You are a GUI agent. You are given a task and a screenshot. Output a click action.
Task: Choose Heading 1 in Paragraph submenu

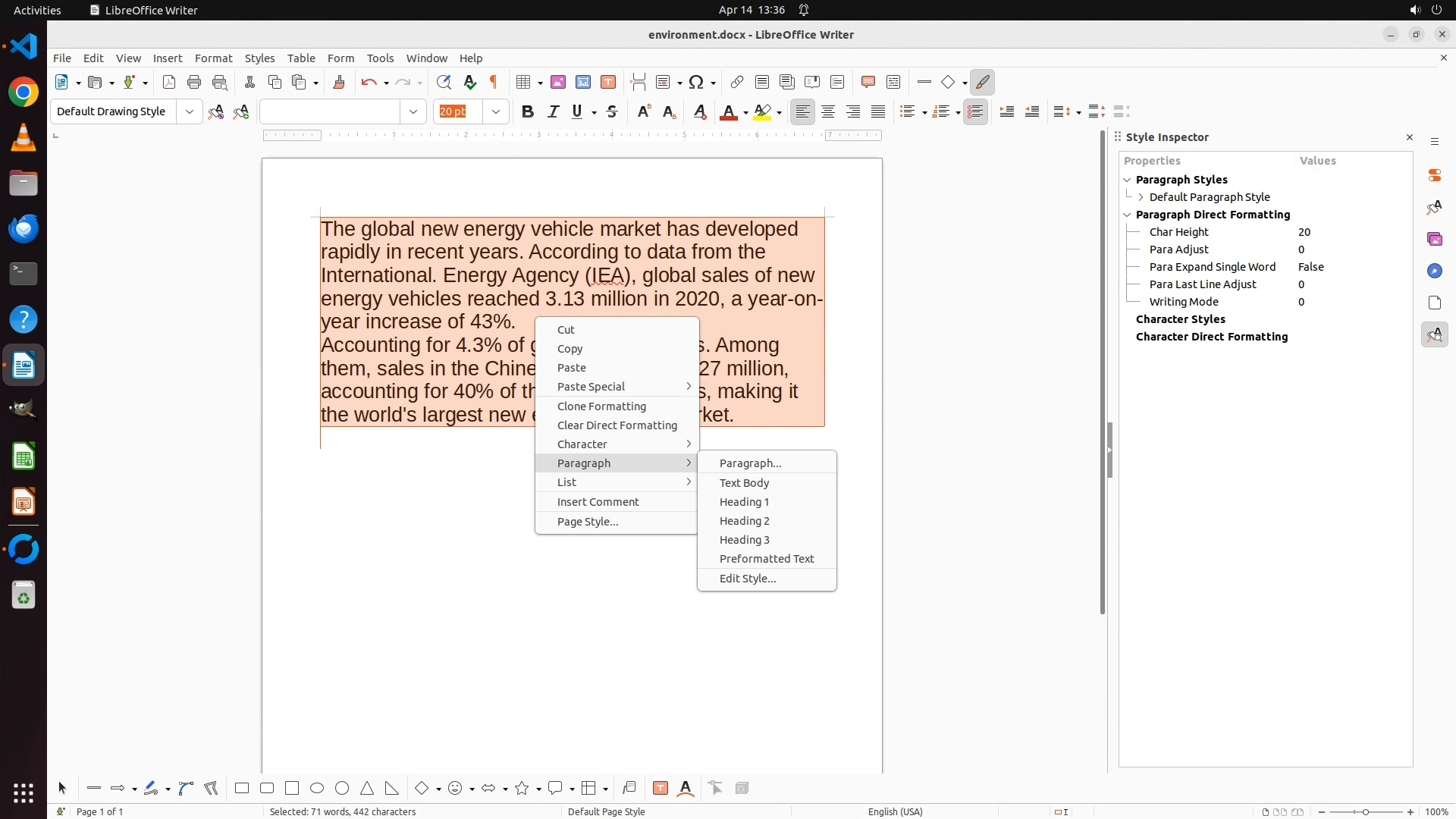coord(744,502)
